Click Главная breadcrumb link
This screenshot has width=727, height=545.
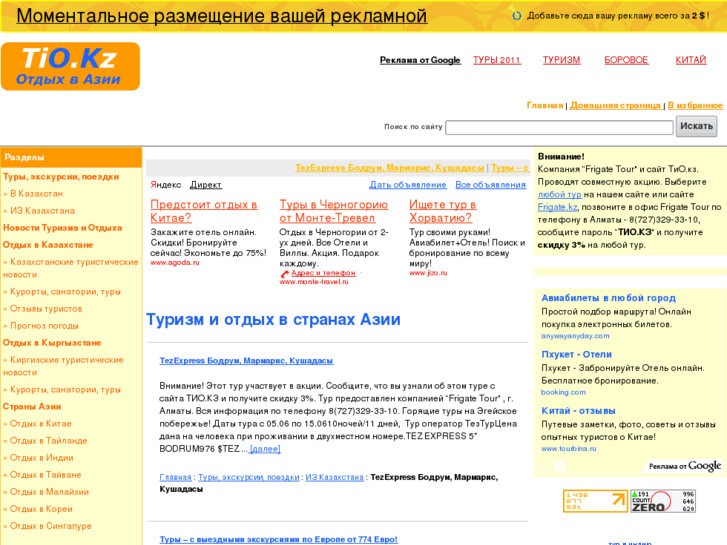tap(175, 477)
